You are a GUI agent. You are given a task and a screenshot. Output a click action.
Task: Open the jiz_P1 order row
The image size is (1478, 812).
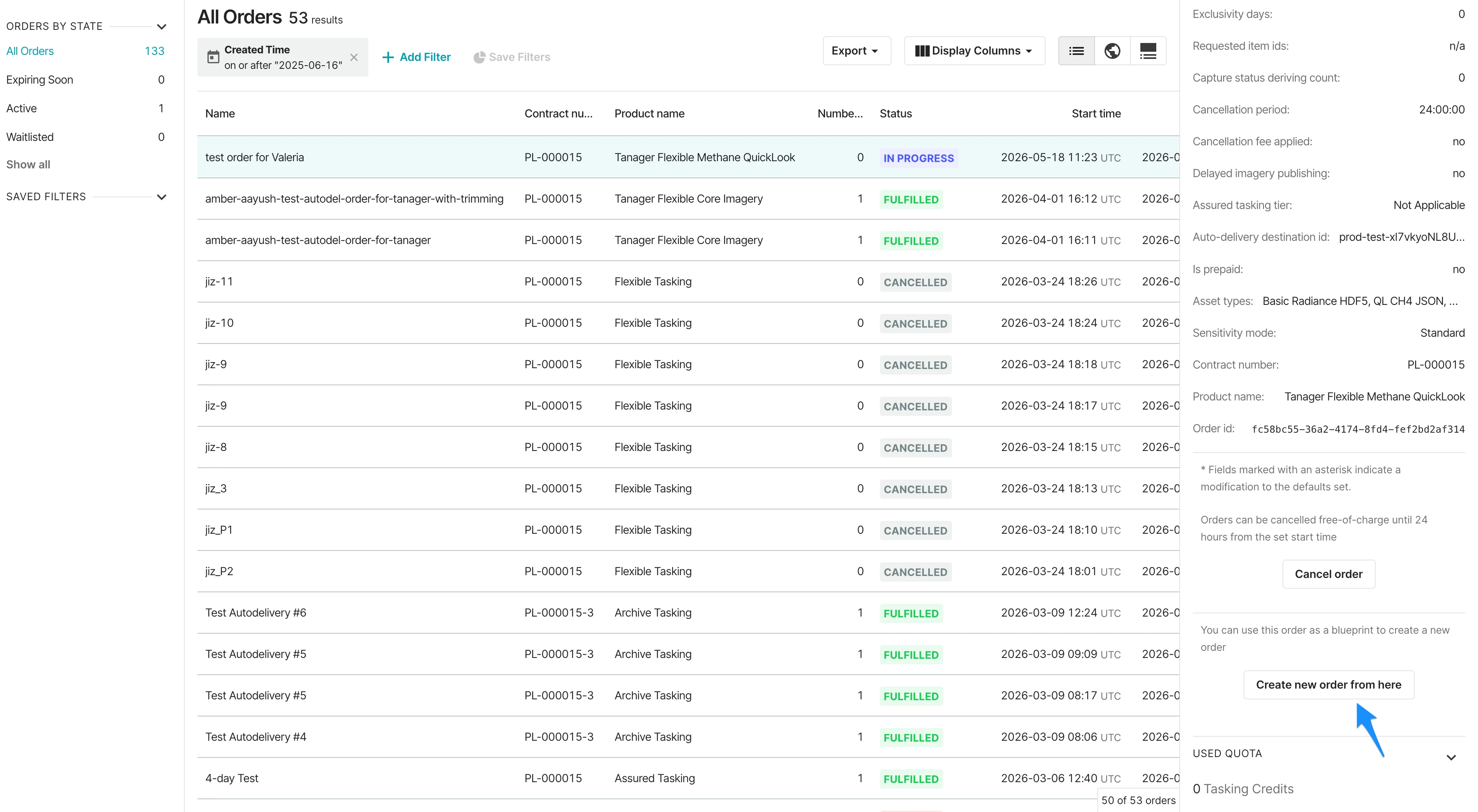pos(688,530)
